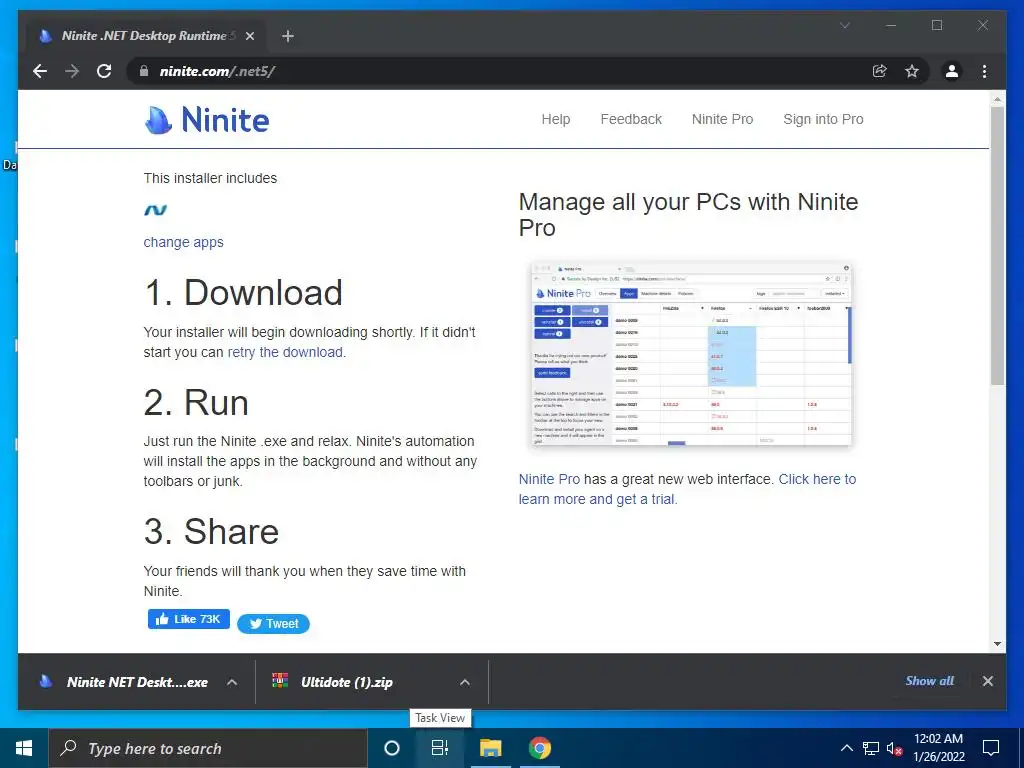1024x768 pixels.
Task: Expand options for Ultidote (1).zip download
Action: pyautogui.click(x=464, y=682)
